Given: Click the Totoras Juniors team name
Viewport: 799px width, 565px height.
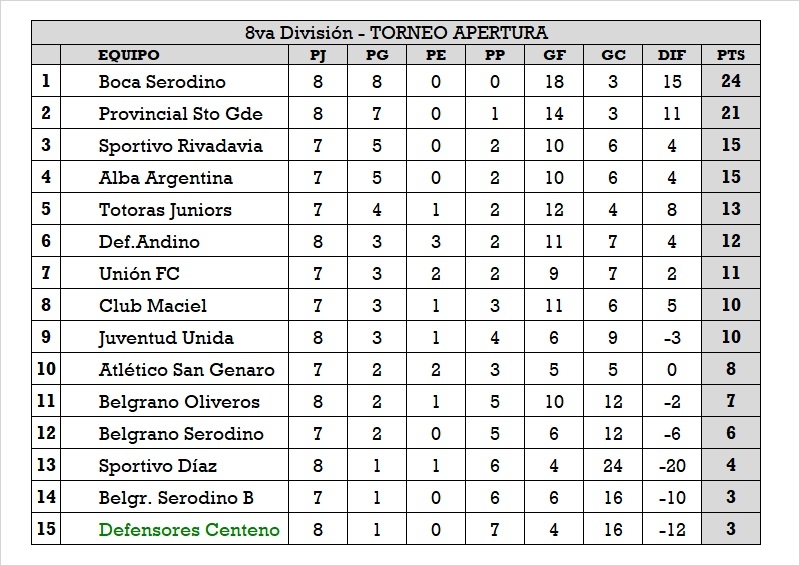Looking at the screenshot, I should pyautogui.click(x=165, y=210).
